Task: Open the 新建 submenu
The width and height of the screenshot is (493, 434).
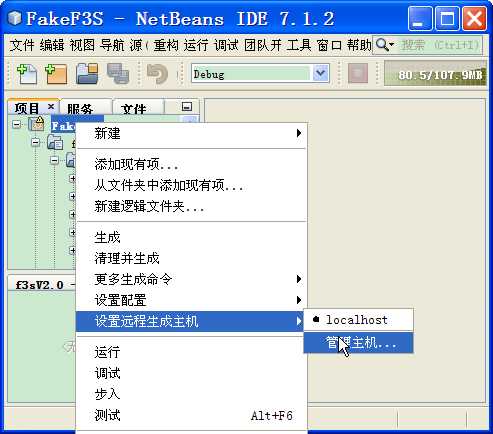Action: (x=191, y=133)
